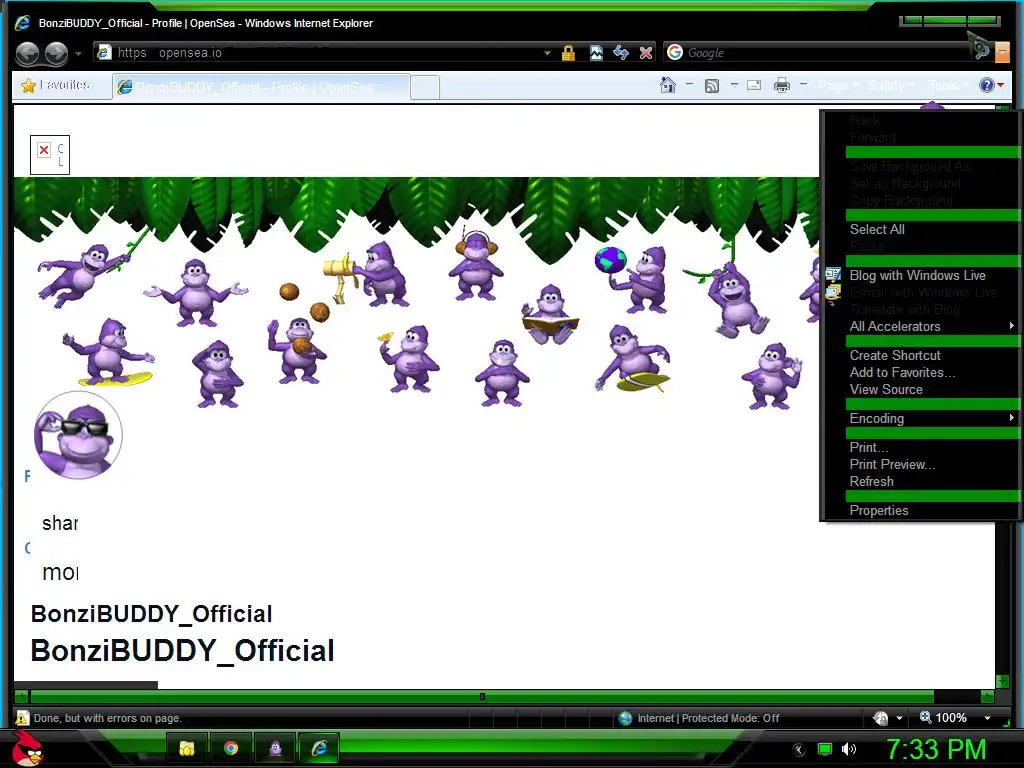The image size is (1024, 768).
Task: Click the Bonzi holding a globe
Action: (632, 278)
